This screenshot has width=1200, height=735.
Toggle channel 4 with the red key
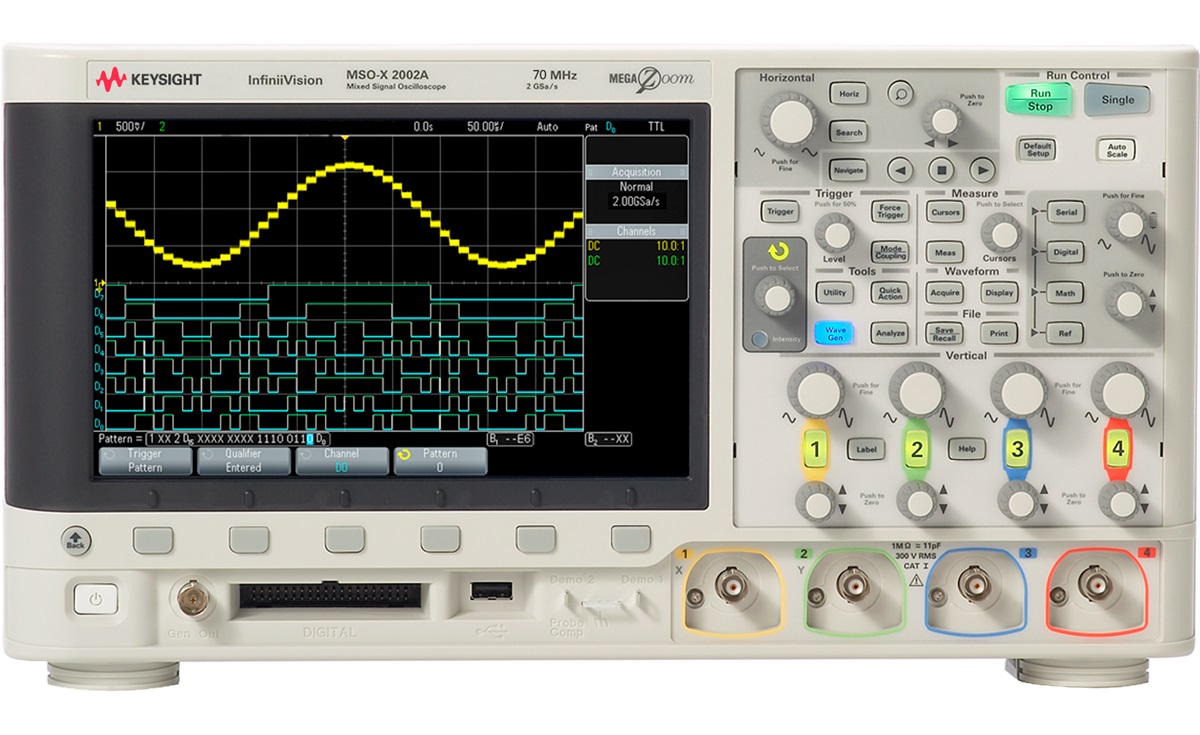pos(1117,450)
